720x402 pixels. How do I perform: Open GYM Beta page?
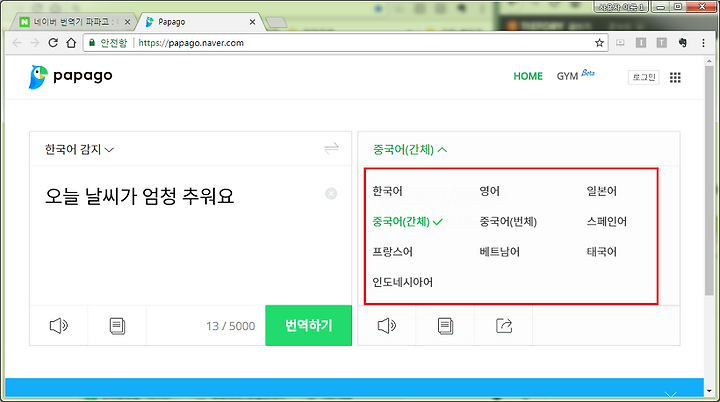[575, 75]
